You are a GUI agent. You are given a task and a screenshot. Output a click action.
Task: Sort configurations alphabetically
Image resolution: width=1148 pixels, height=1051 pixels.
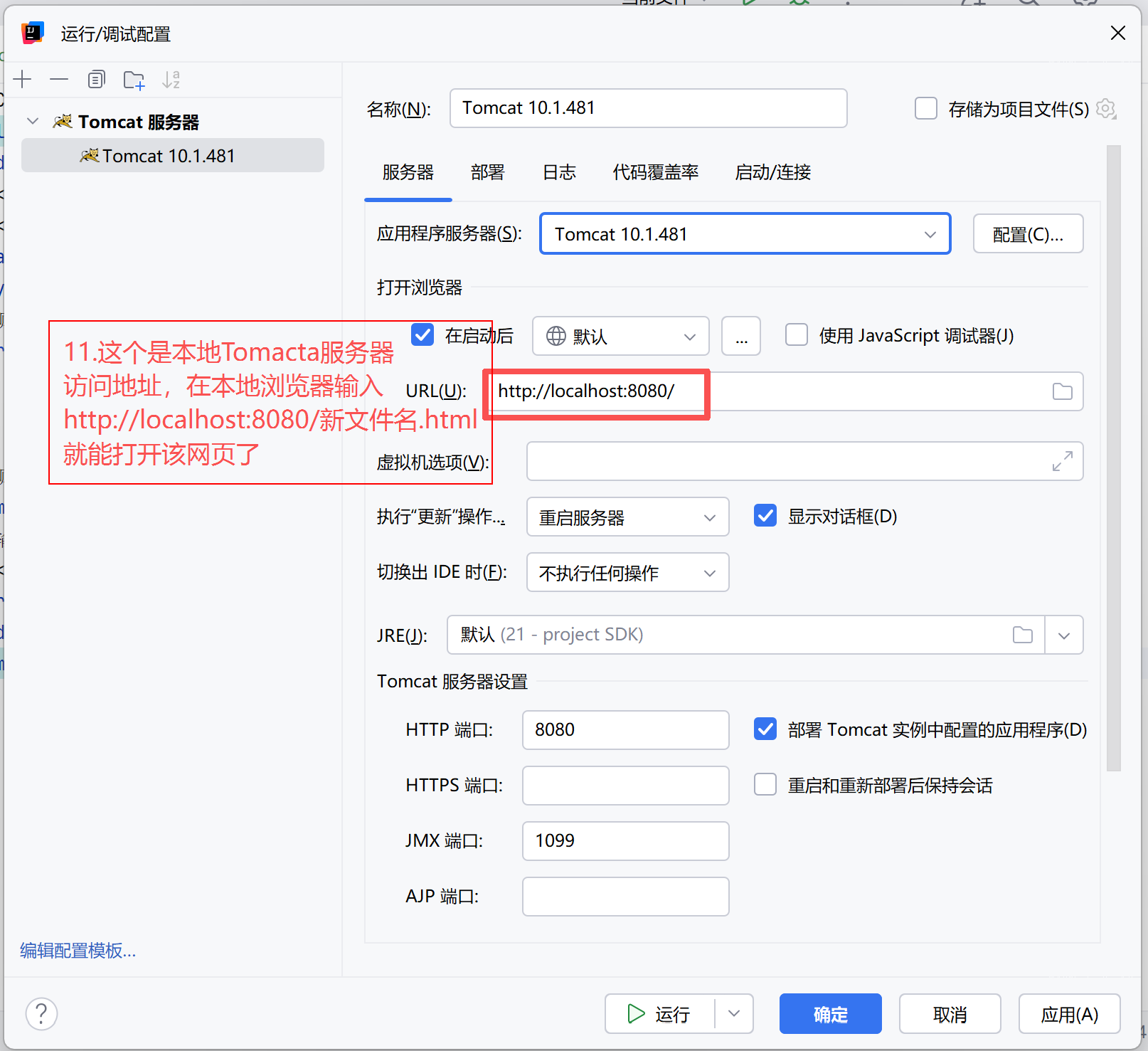click(x=171, y=79)
